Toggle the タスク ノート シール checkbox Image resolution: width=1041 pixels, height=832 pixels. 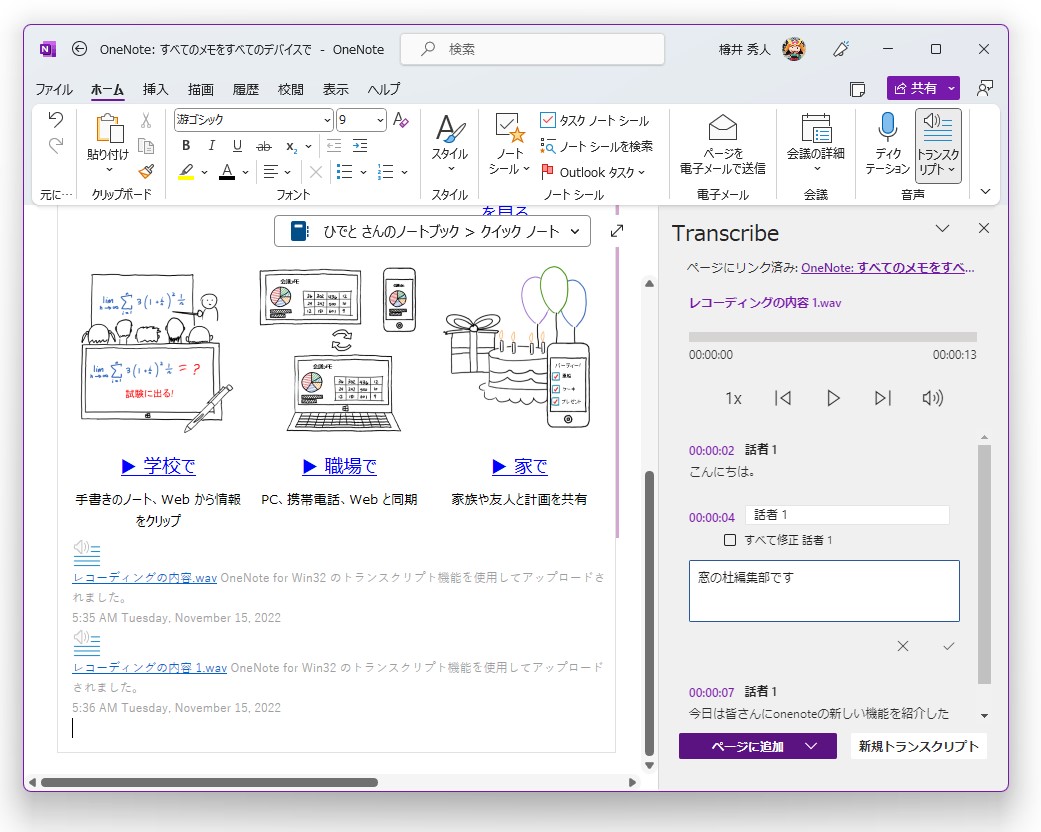[548, 118]
